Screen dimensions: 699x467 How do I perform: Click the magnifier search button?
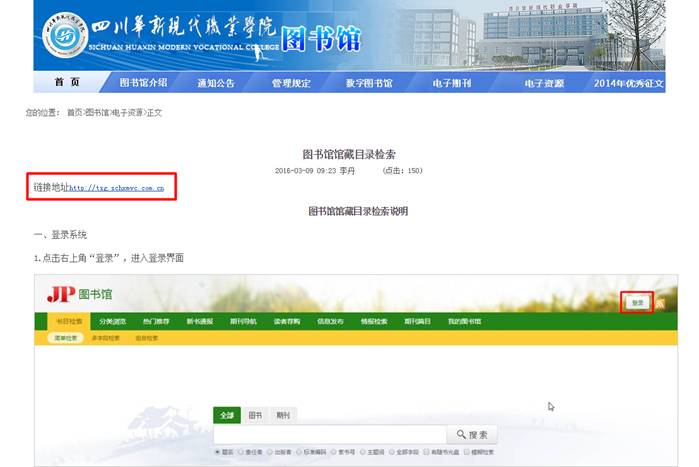(x=471, y=435)
